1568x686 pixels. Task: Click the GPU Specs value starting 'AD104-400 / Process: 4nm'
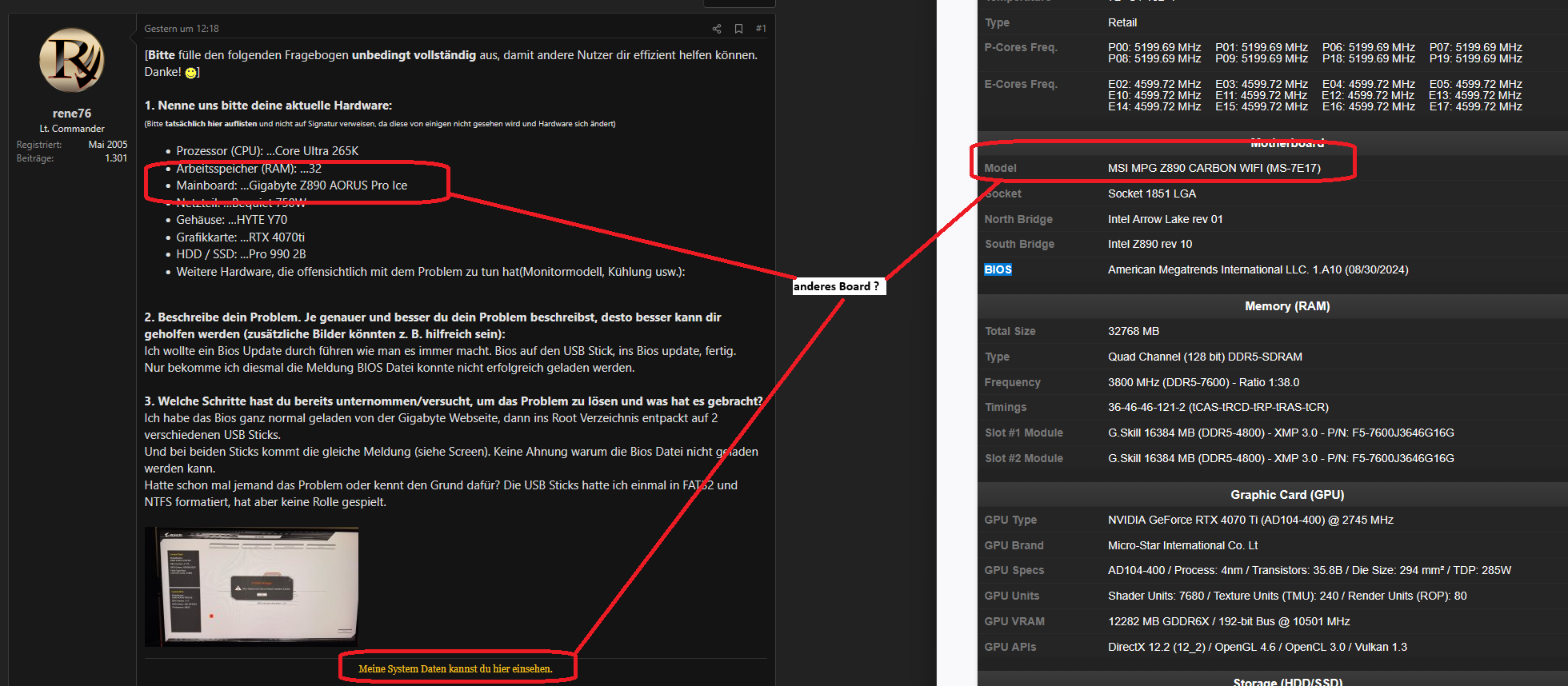[x=1310, y=570]
